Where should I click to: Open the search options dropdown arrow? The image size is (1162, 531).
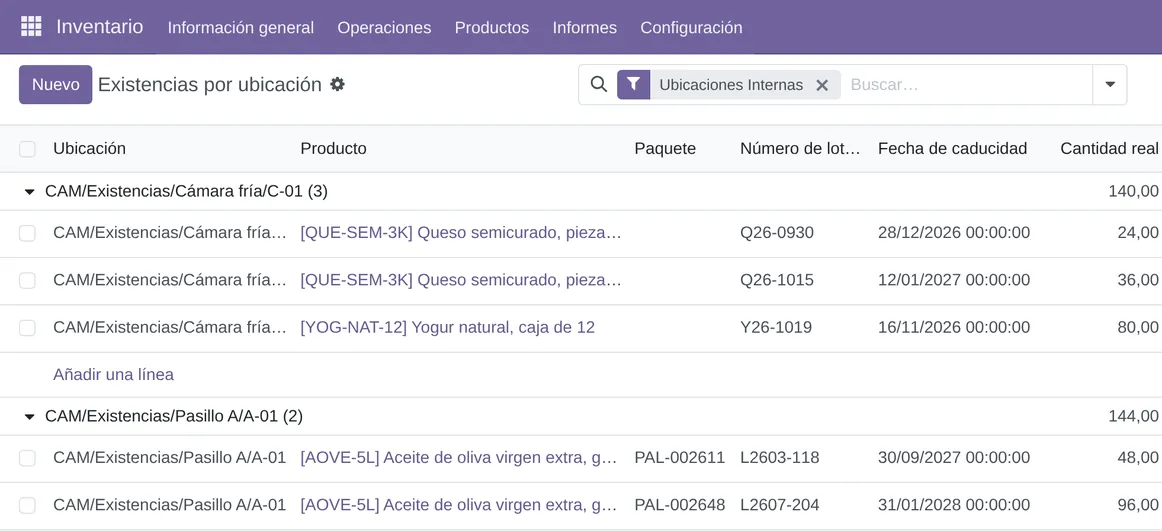1110,84
